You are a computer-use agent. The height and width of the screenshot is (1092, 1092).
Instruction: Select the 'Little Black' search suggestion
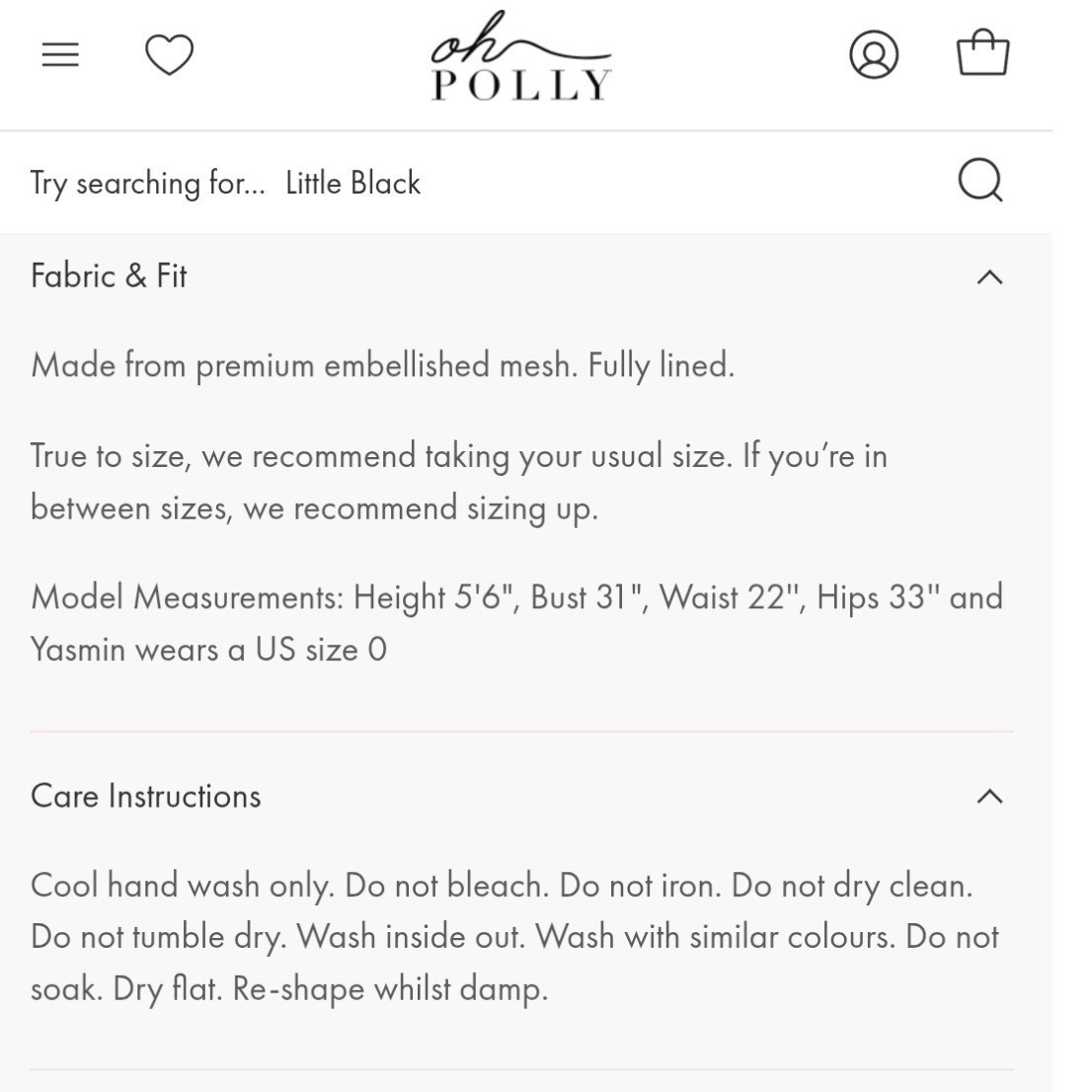coord(353,184)
